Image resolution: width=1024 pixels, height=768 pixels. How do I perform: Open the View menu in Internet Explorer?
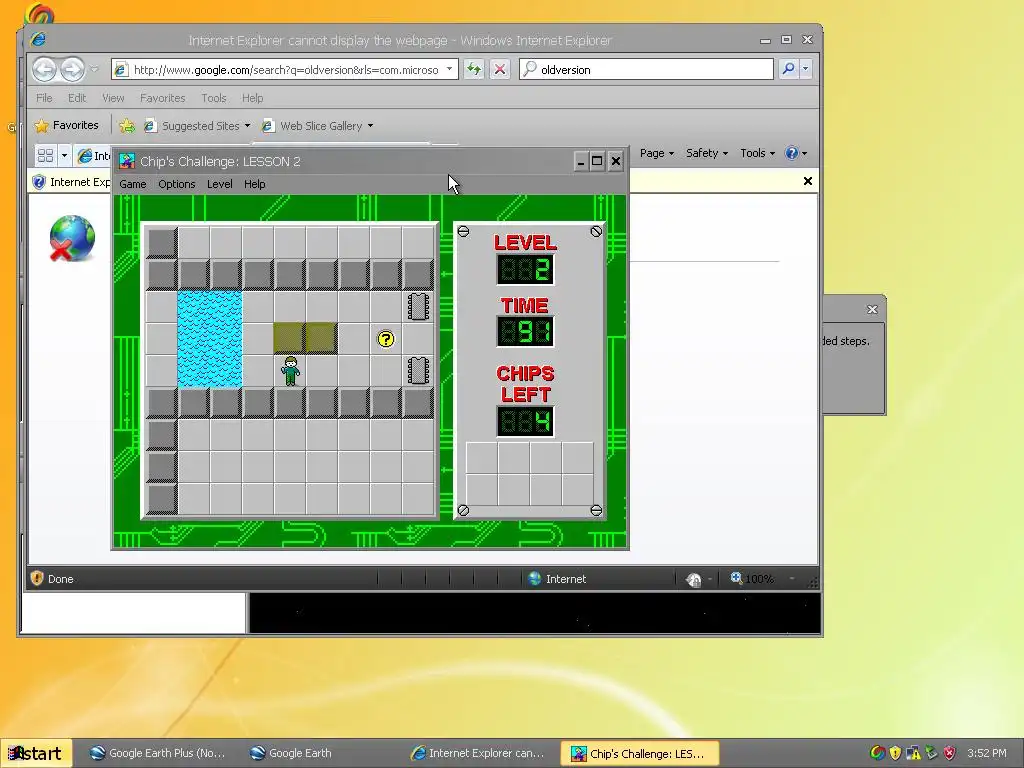113,98
